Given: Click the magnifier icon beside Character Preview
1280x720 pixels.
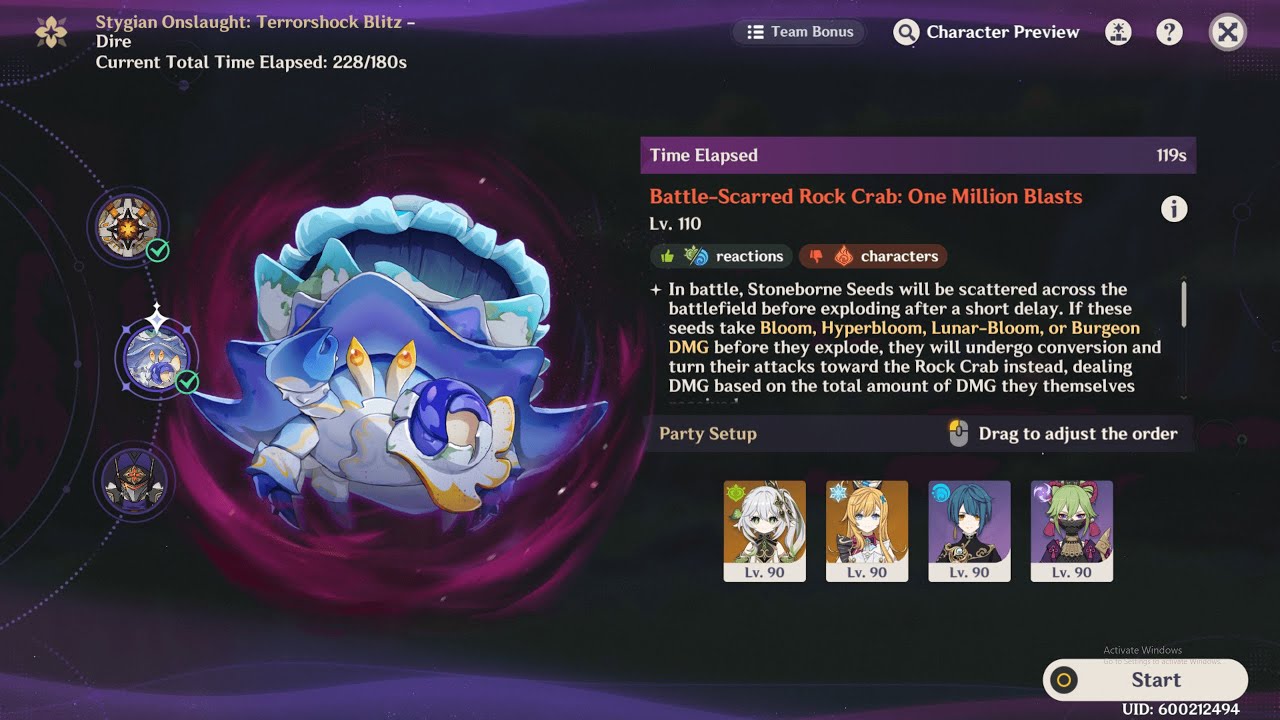Looking at the screenshot, I should 906,33.
